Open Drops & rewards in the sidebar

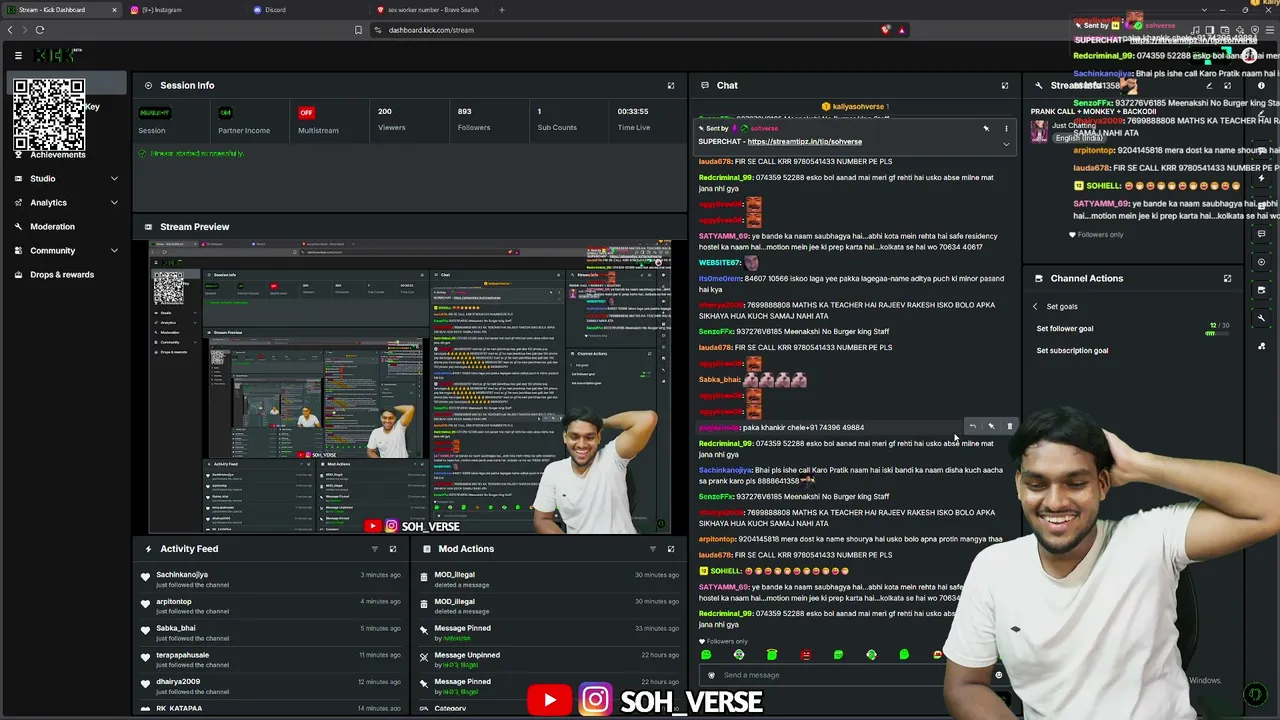pyautogui.click(x=62, y=275)
